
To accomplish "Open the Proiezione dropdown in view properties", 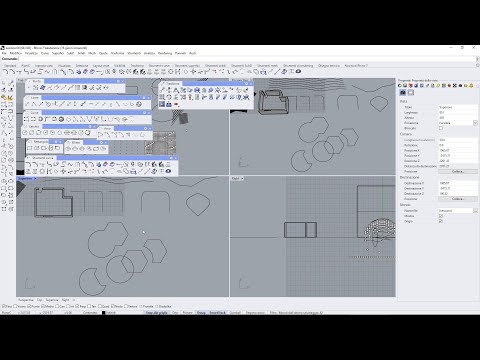I will click(475, 123).
